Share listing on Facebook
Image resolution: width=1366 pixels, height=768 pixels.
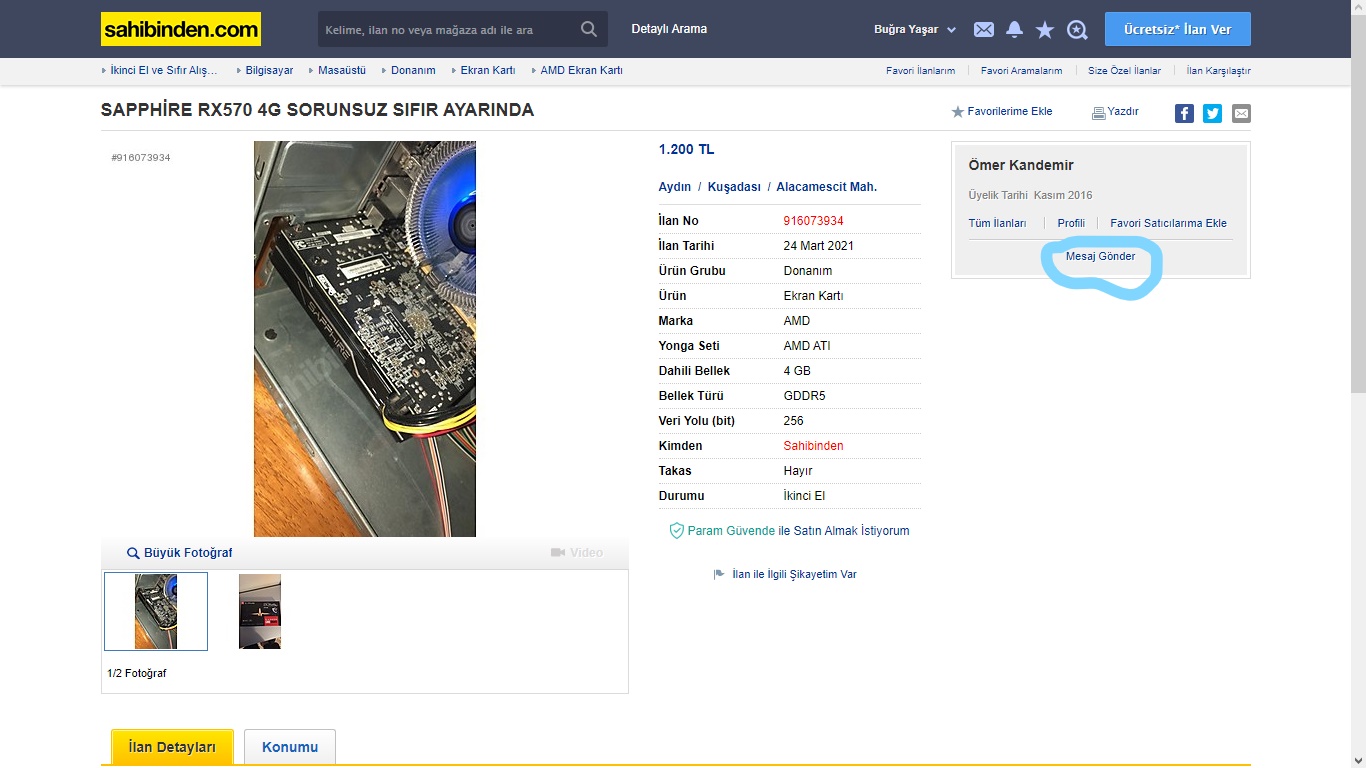[1184, 113]
